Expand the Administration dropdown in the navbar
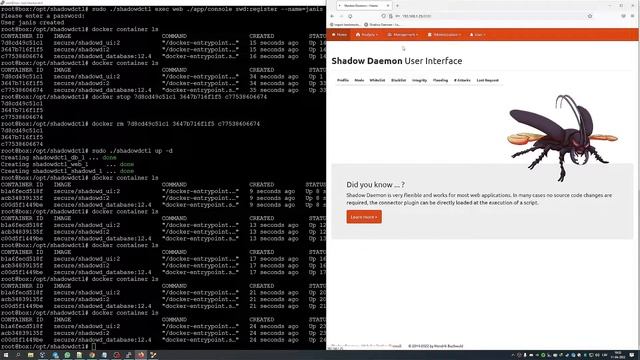640x360 pixels. (x=444, y=35)
